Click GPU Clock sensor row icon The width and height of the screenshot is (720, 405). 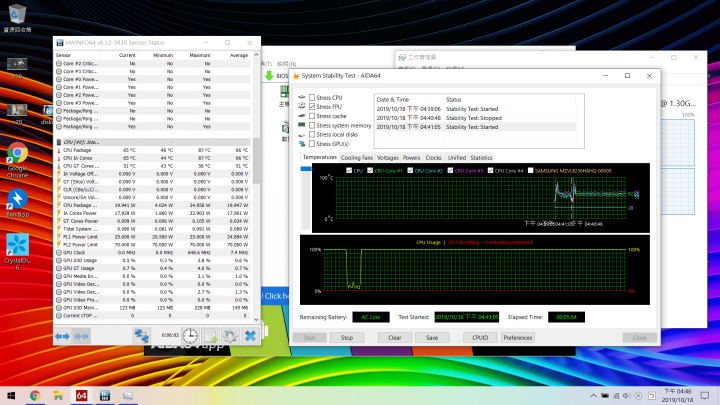point(59,253)
